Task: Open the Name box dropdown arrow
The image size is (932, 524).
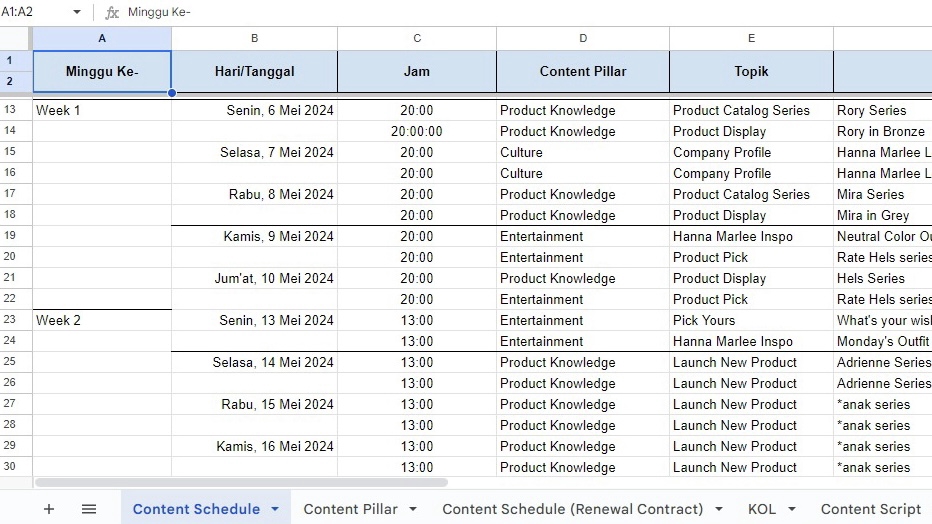Action: coord(77,12)
